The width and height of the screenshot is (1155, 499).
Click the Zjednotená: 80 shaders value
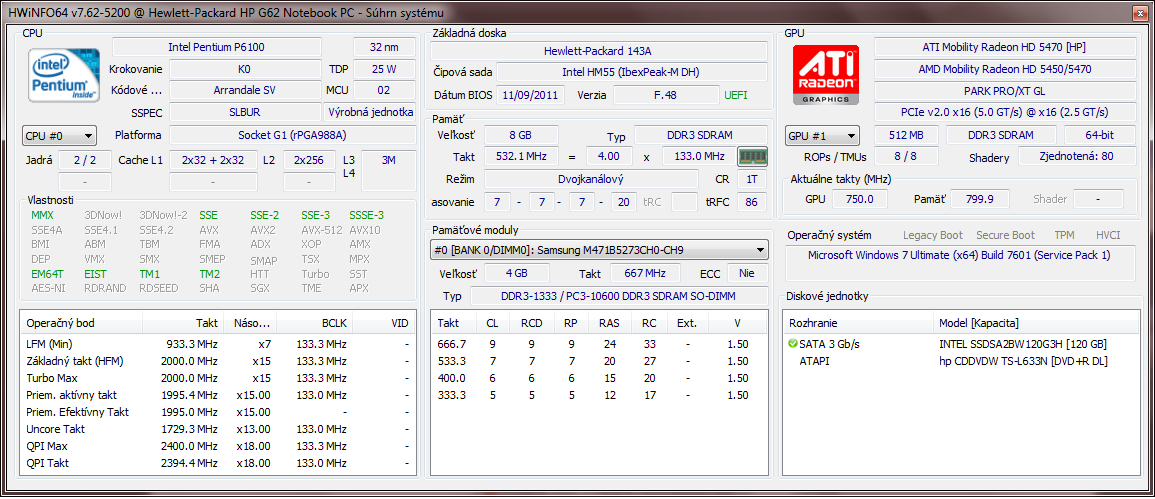1077,157
